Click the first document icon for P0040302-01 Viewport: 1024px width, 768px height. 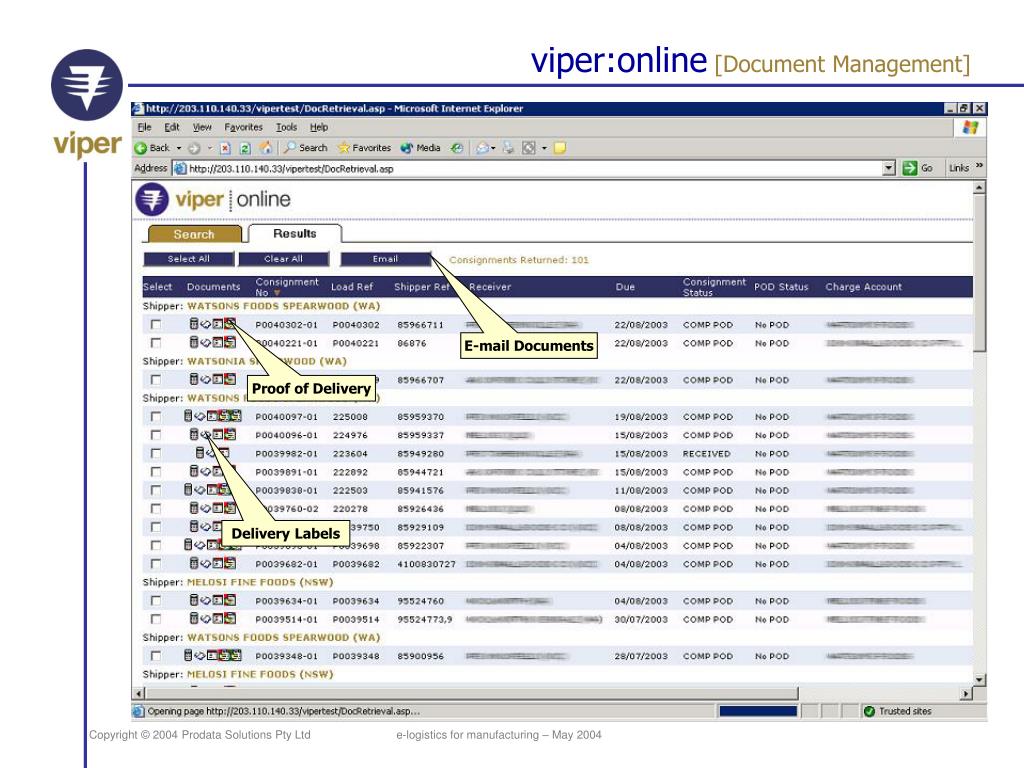194,323
